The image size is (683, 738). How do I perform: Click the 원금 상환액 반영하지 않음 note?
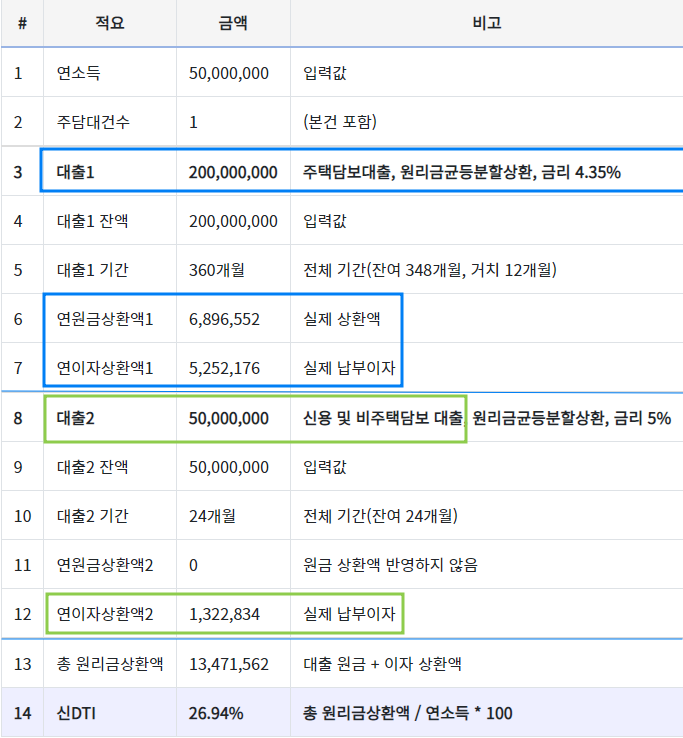click(390, 565)
